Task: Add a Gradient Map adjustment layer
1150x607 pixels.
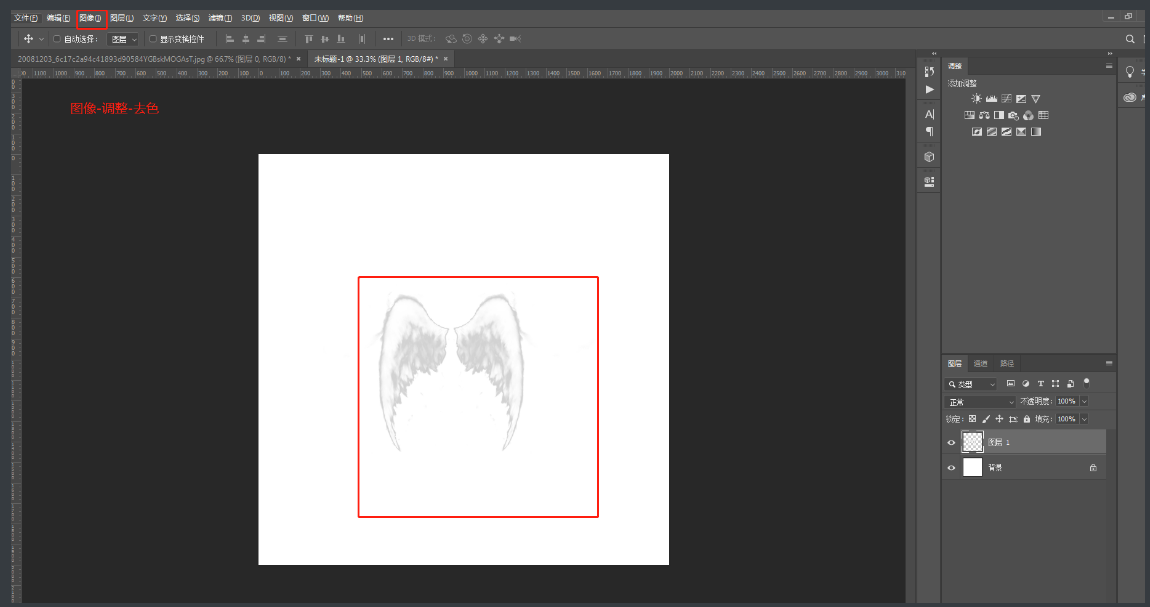Action: tap(1036, 132)
